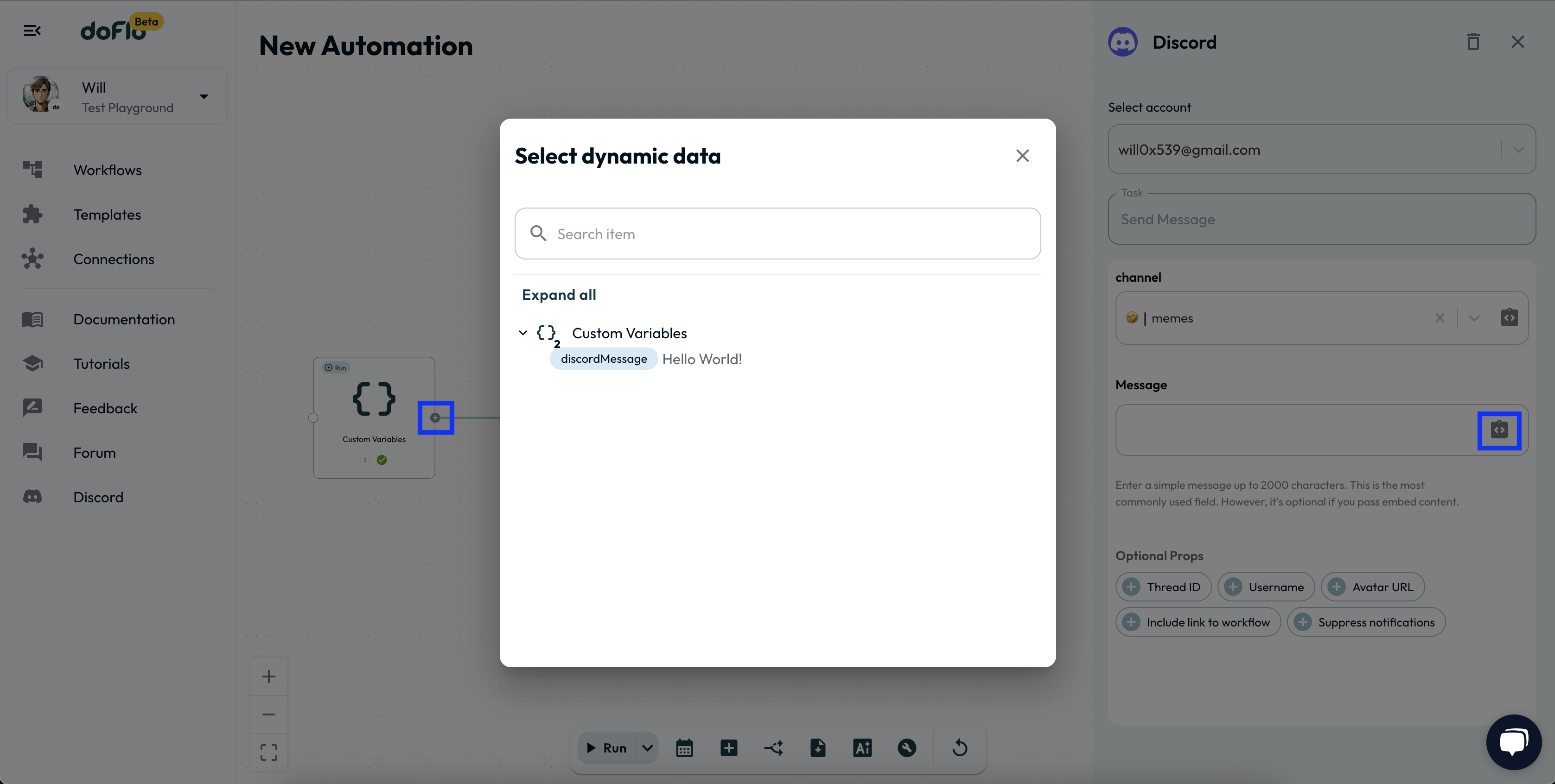
Task: Select the discordMessage variable chip
Action: coord(603,359)
